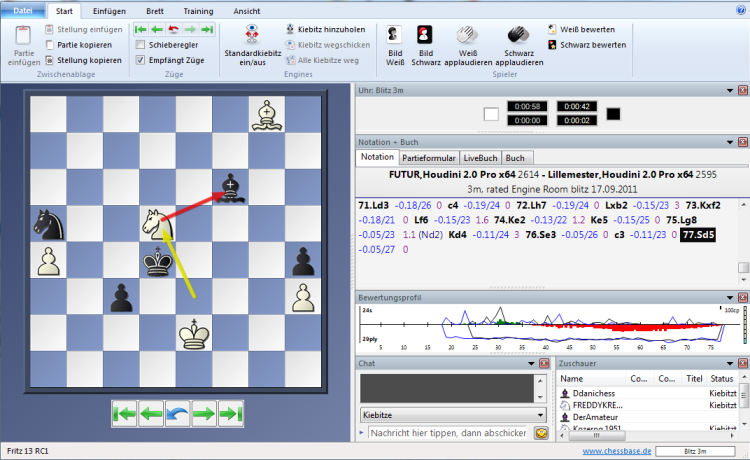The width and height of the screenshot is (750, 460).
Task: Click the chat message input field
Action: click(x=448, y=433)
